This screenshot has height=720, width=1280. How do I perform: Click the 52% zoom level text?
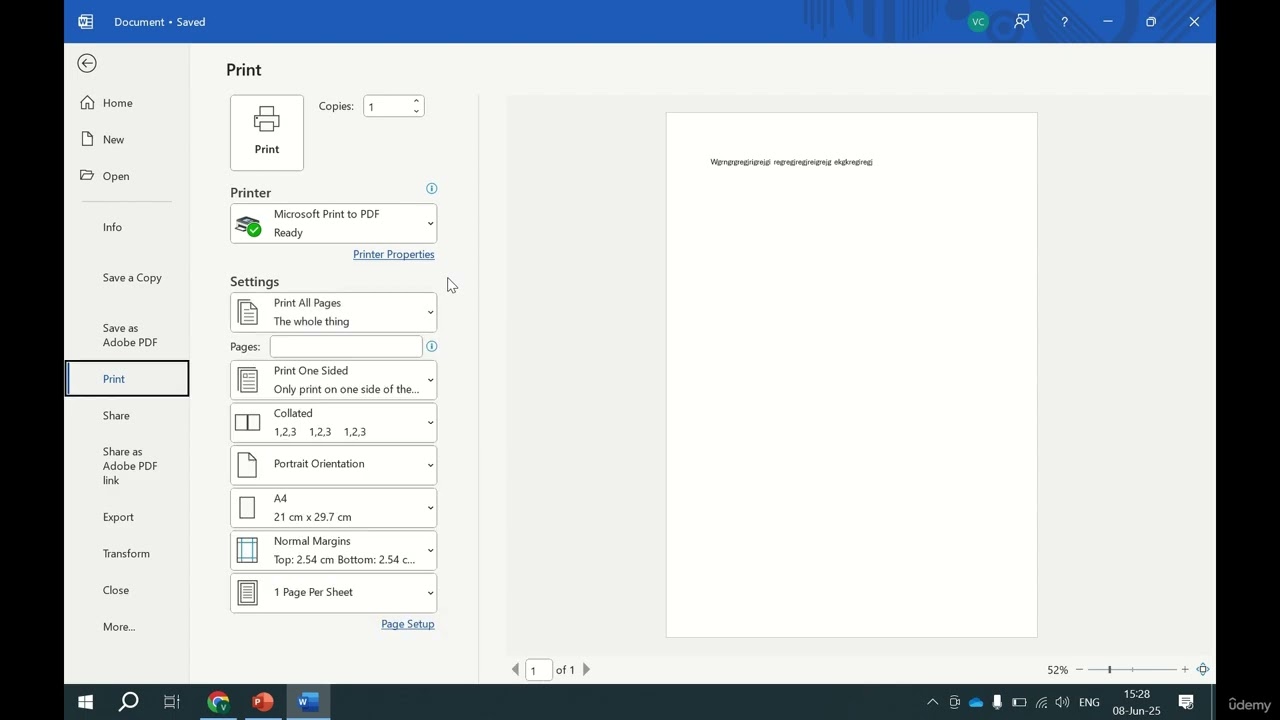[1057, 670]
